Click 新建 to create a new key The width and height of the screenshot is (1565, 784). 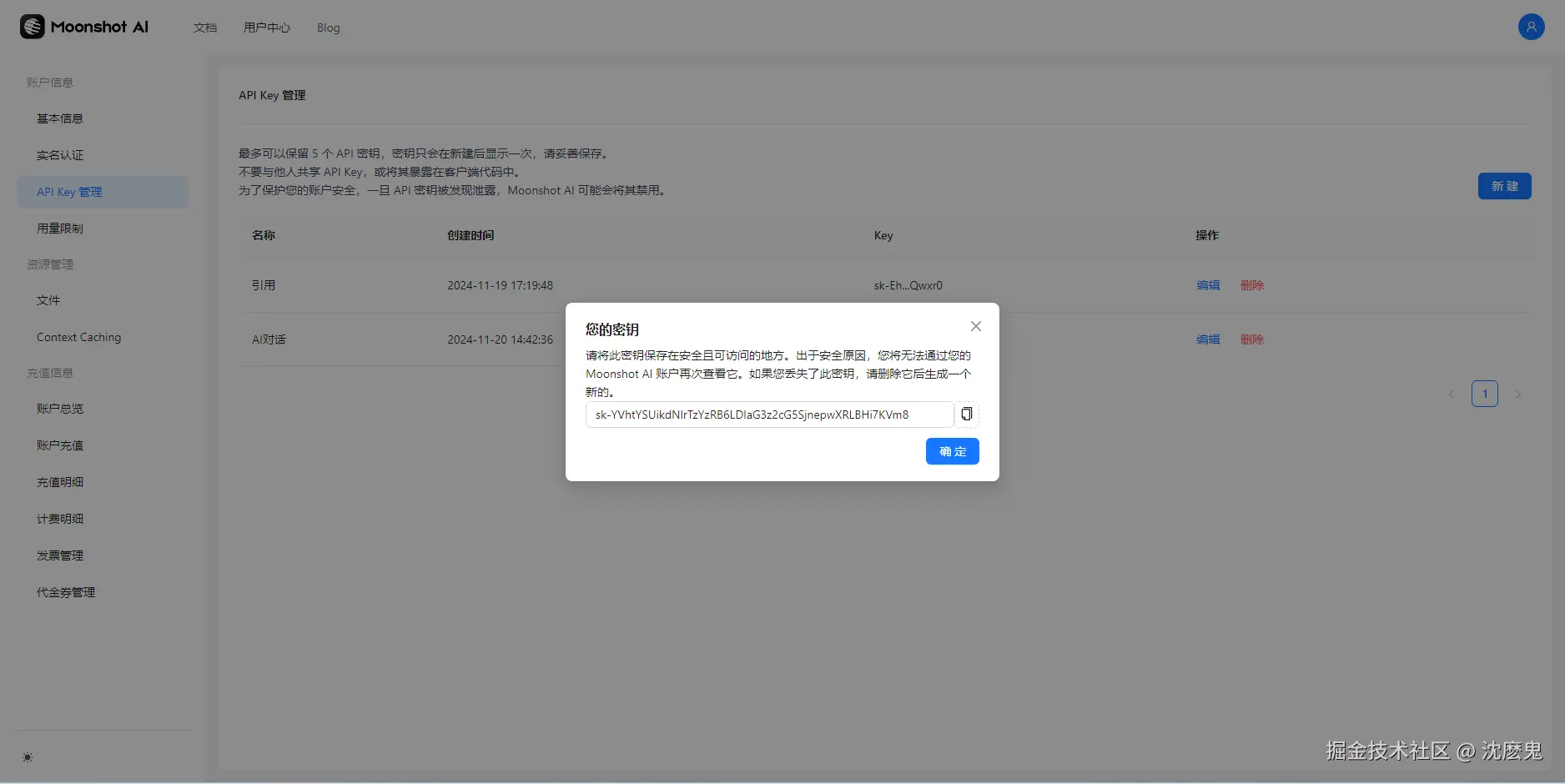(1504, 186)
